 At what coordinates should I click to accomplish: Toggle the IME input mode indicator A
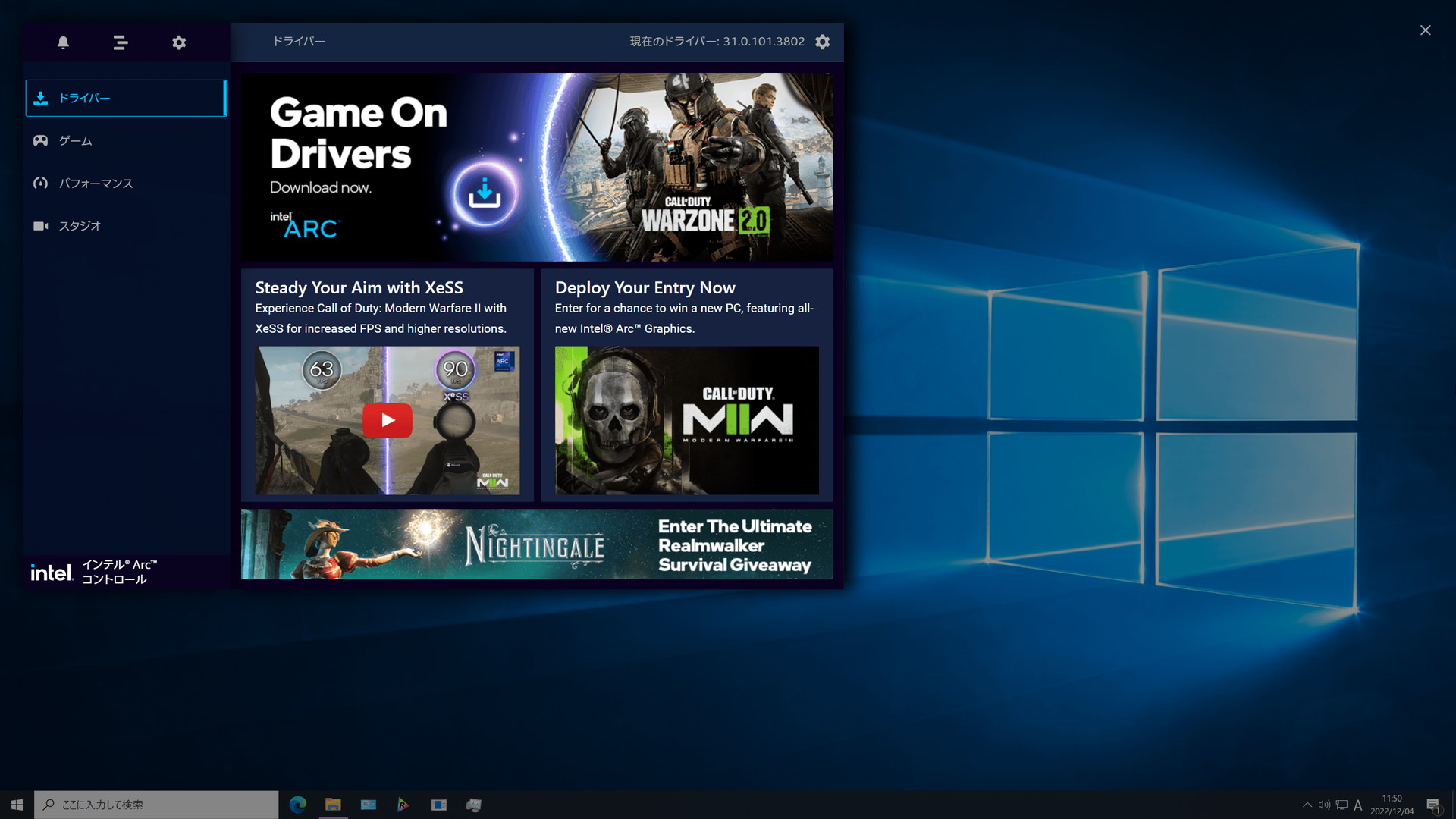[x=1358, y=805]
